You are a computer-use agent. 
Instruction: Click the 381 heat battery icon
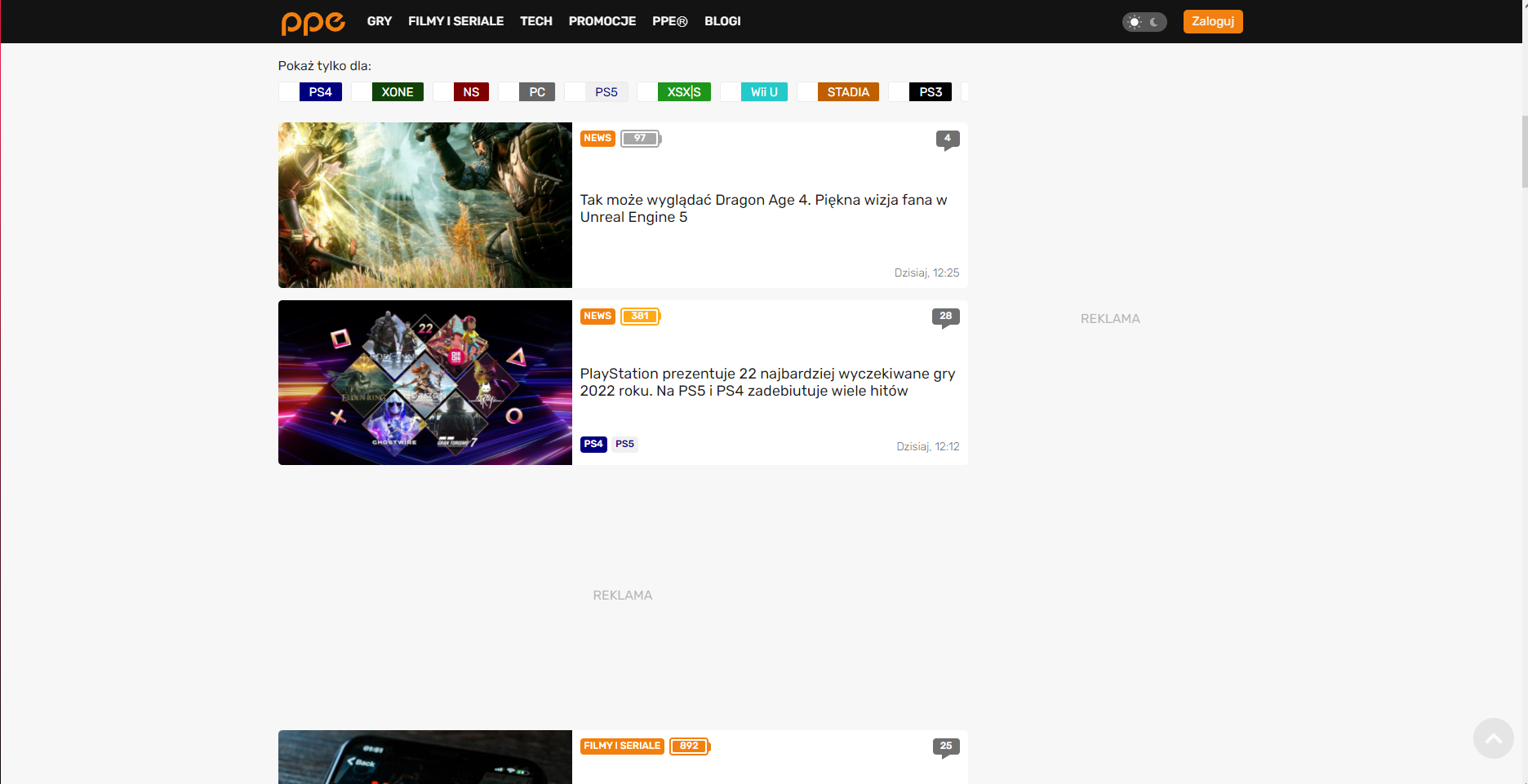pyautogui.click(x=641, y=317)
